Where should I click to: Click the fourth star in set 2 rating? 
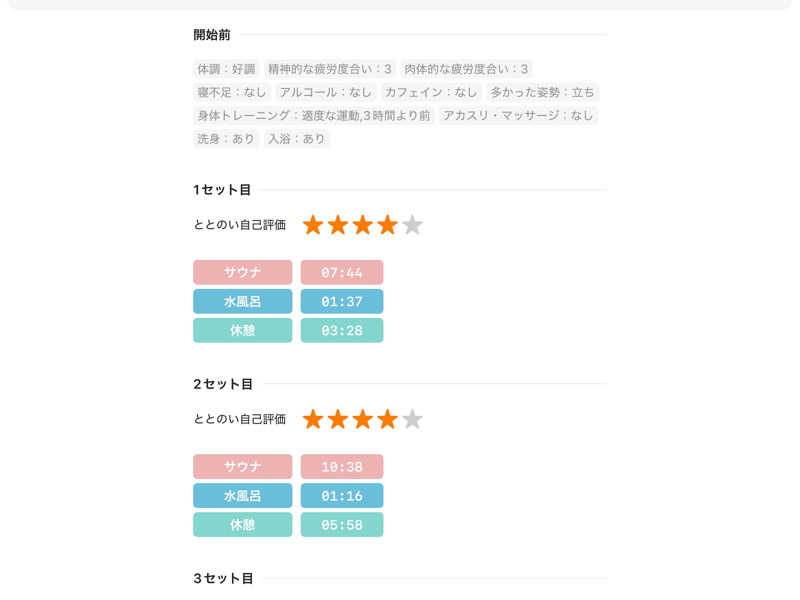387,419
